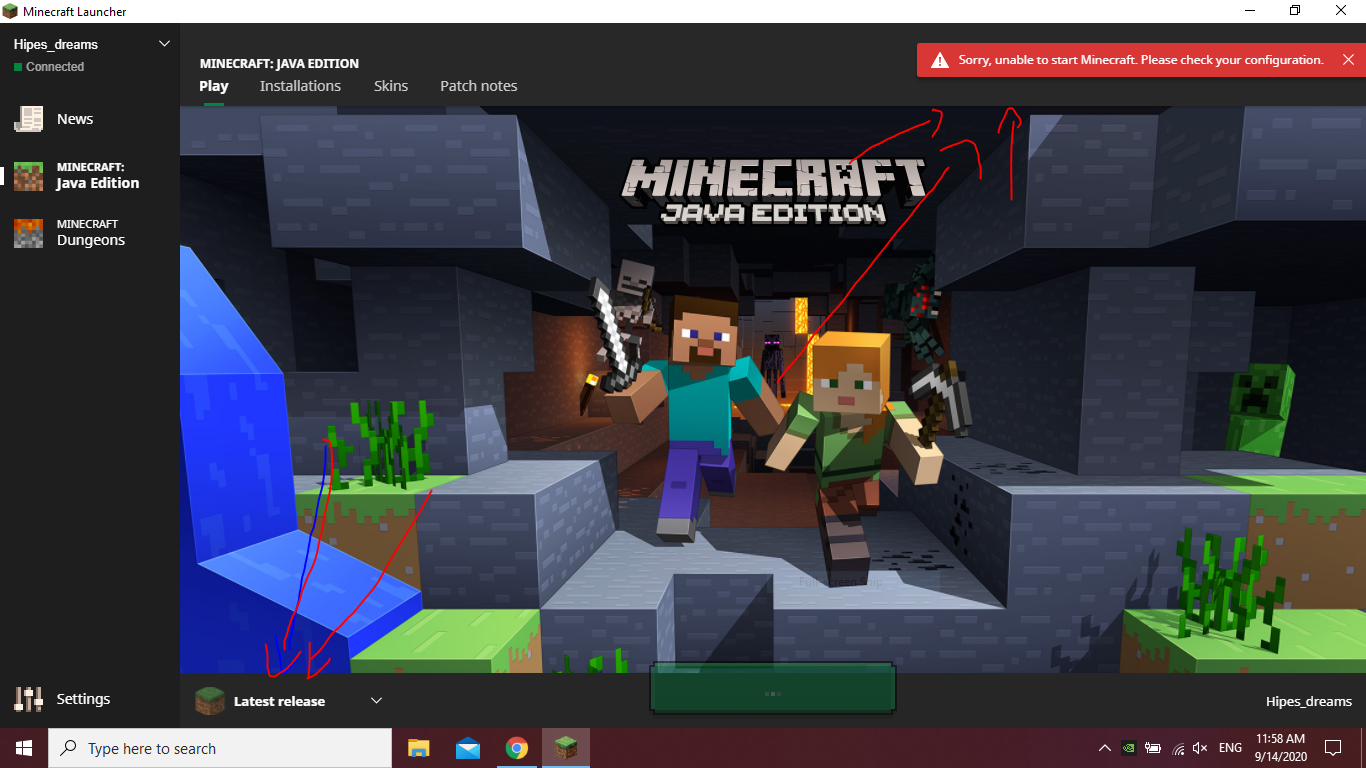Open the Patch notes tab

(479, 86)
